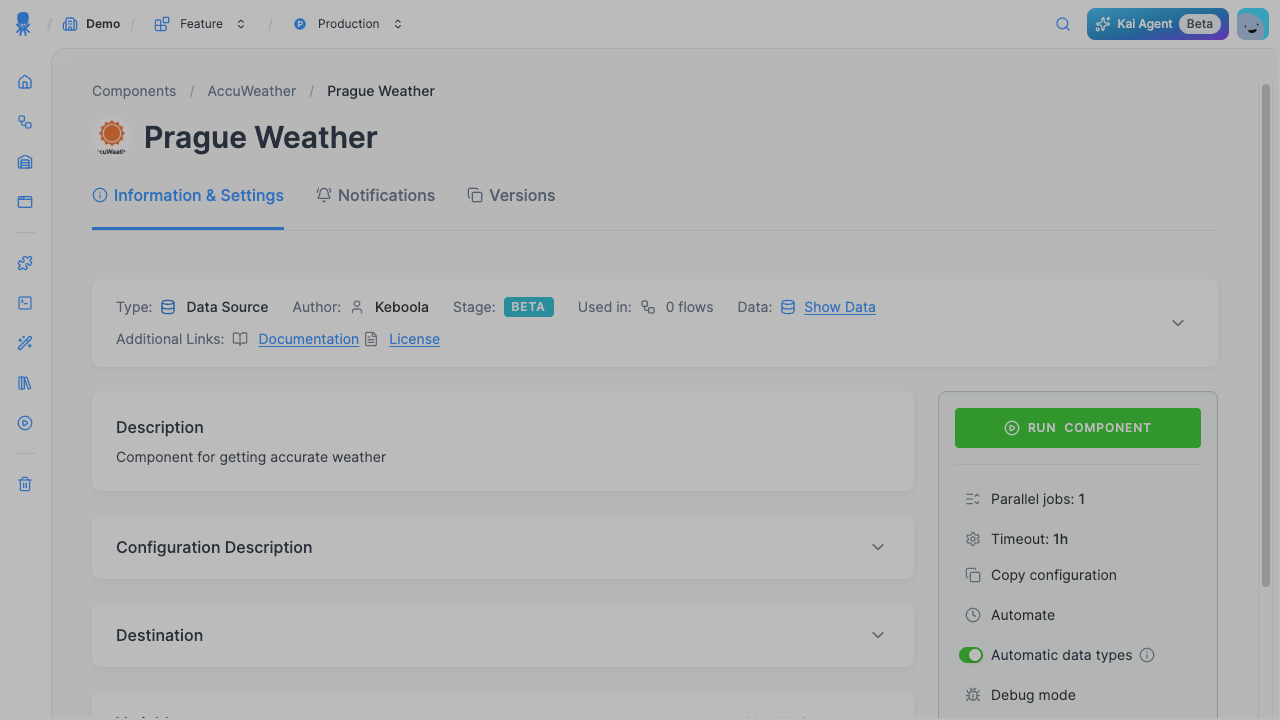
Task: Open the Kai Agent Beta button
Action: click(x=1158, y=24)
